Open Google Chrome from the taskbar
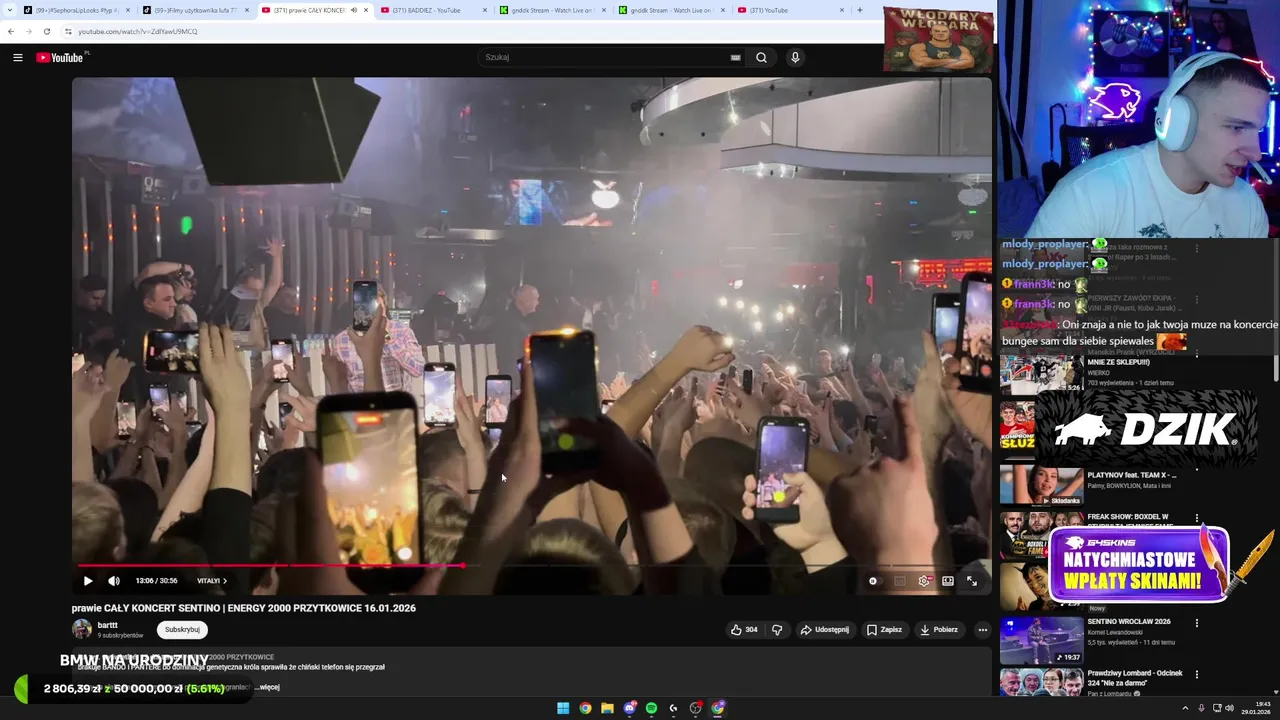The height and width of the screenshot is (720, 1280). (x=585, y=708)
